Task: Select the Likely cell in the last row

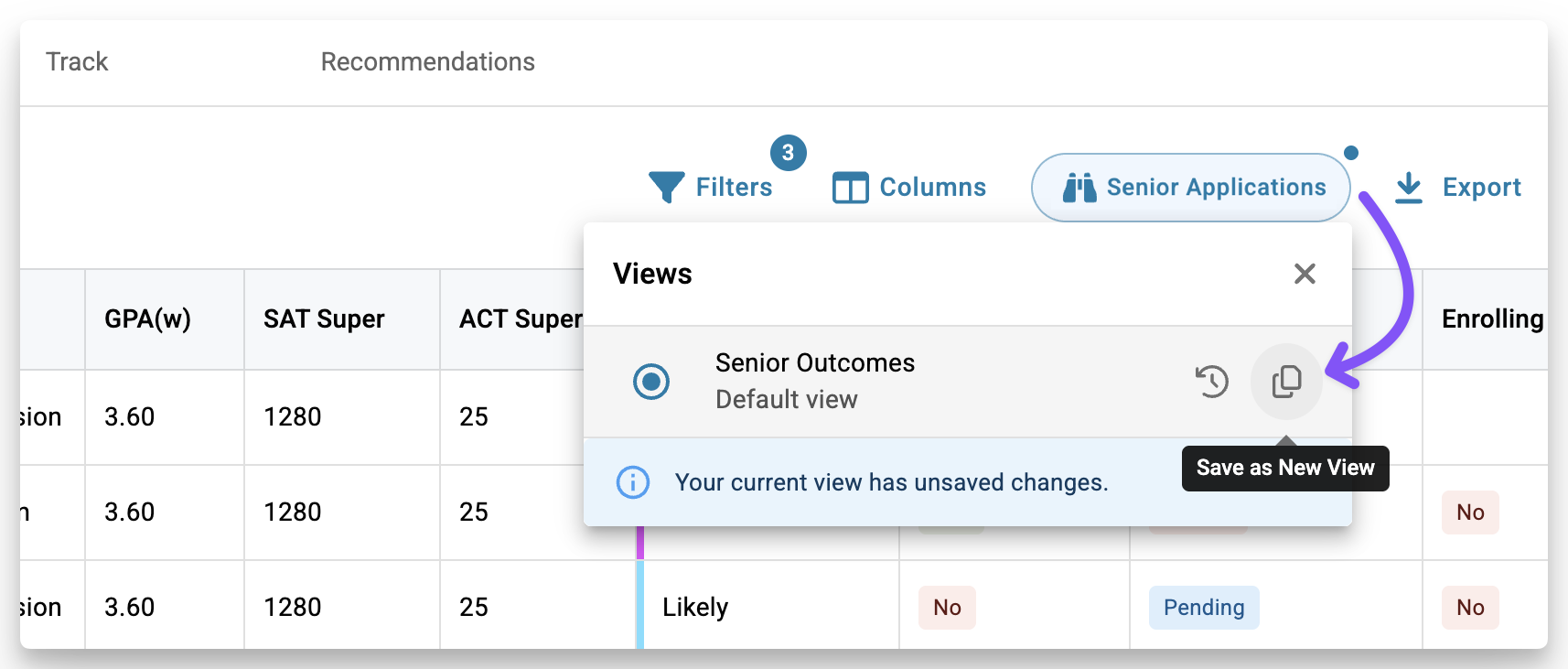Action: (695, 608)
